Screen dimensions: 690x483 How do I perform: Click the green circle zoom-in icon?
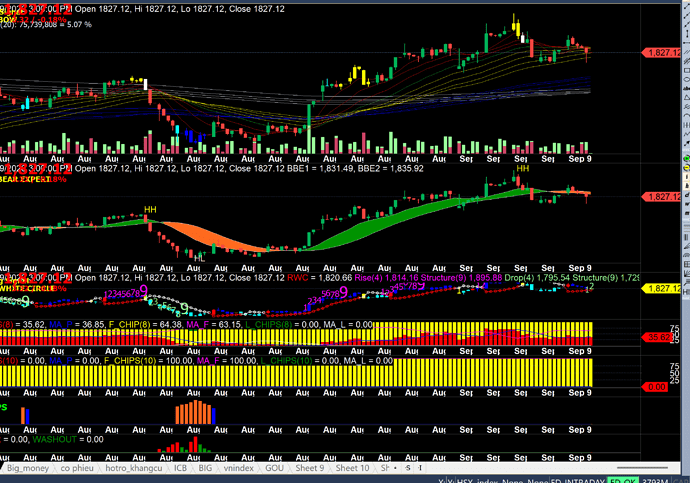point(686,158)
